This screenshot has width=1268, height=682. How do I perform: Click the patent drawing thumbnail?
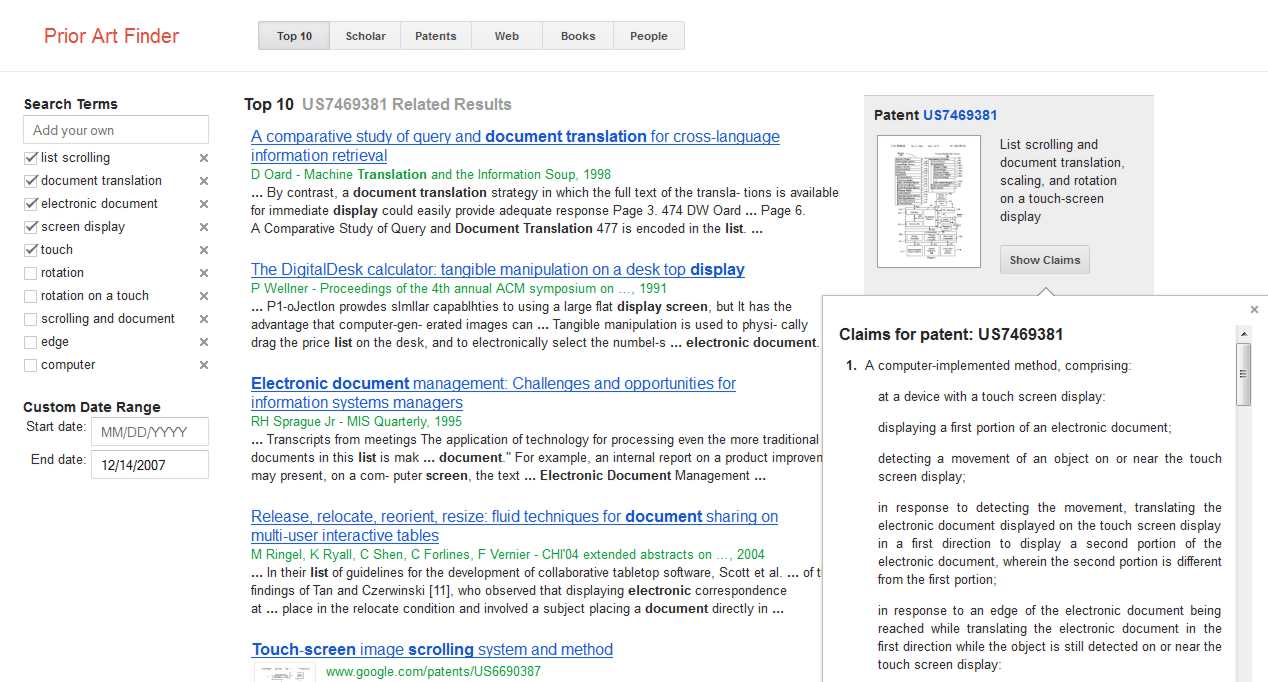[928, 202]
